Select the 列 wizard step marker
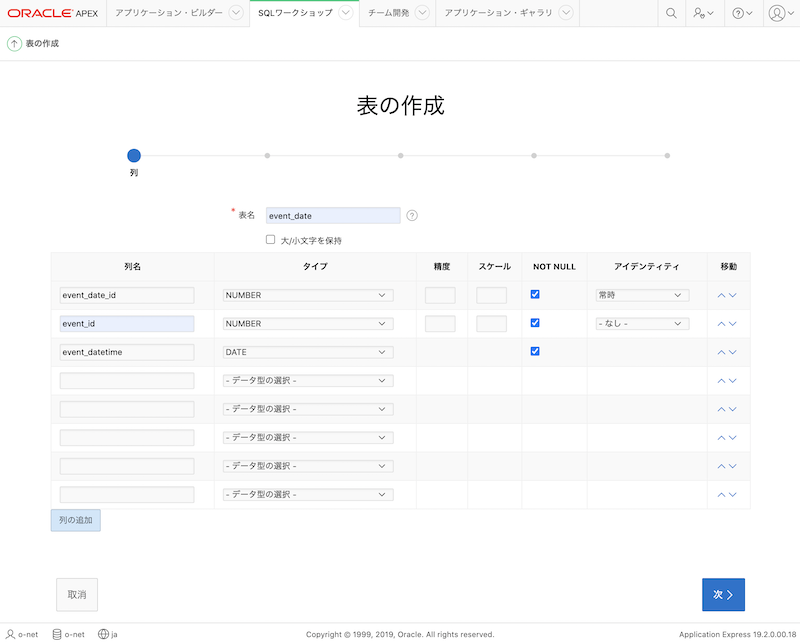The width and height of the screenshot is (800, 642). pos(134,156)
